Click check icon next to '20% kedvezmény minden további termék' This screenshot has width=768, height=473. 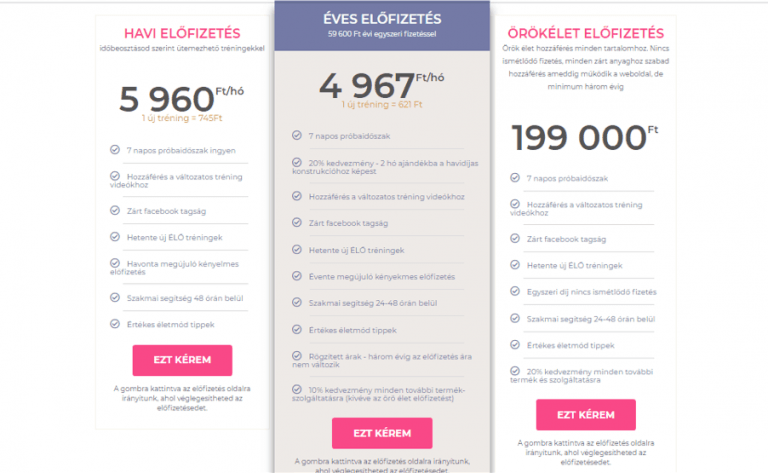click(x=515, y=371)
